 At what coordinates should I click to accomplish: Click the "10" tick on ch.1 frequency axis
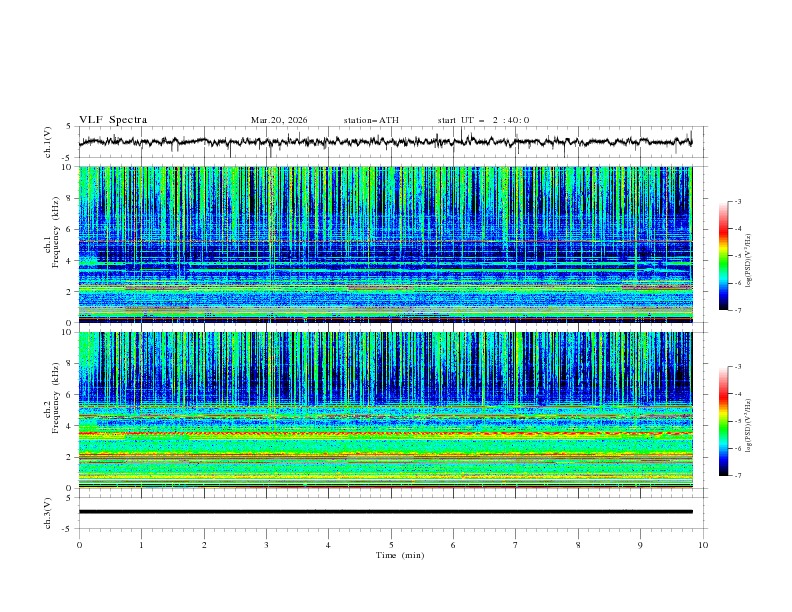[x=68, y=167]
